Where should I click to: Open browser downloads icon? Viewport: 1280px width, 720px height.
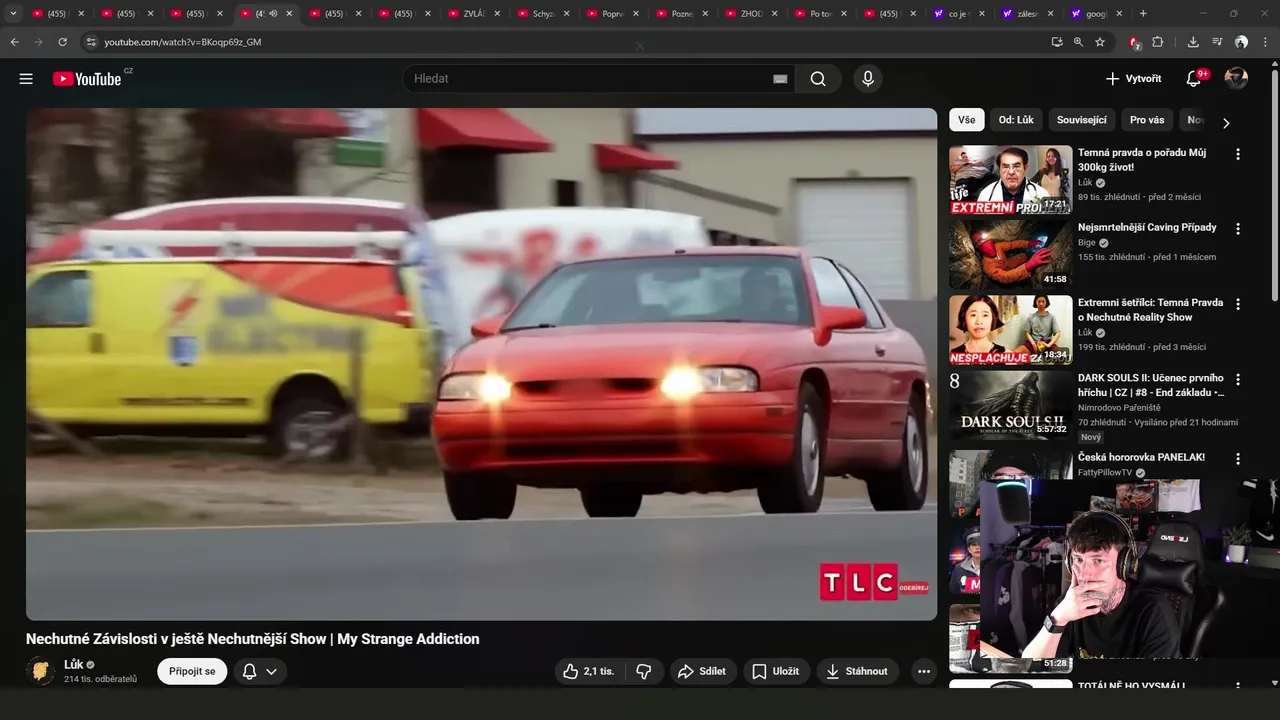coord(1193,42)
